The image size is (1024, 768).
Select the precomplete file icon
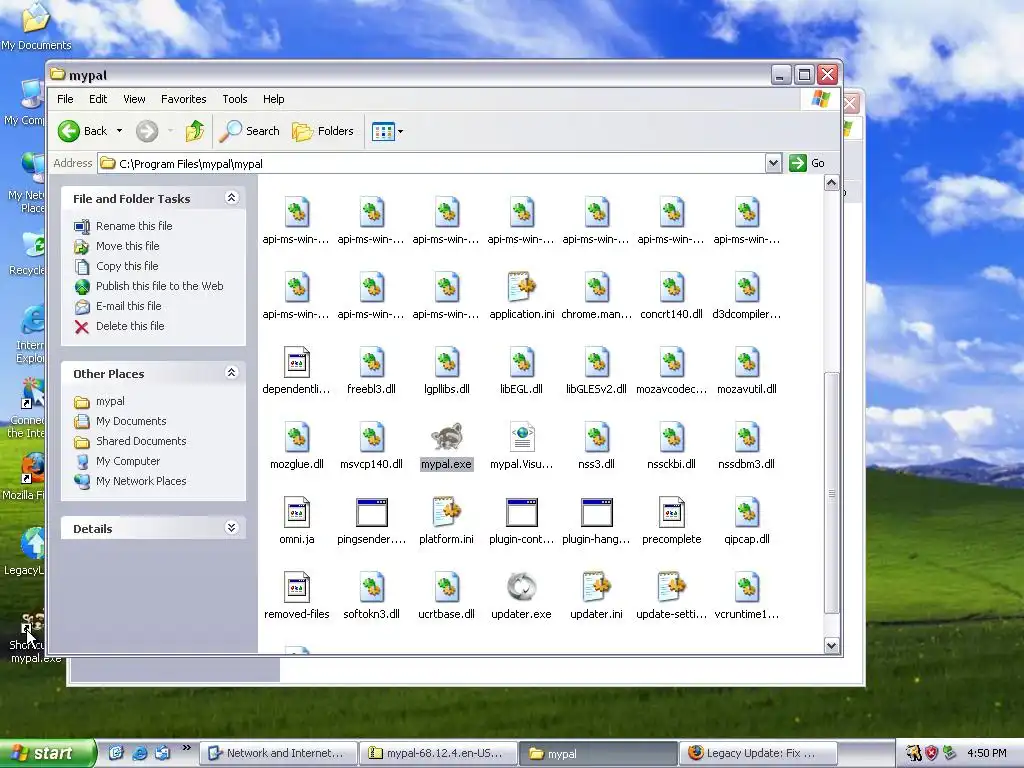(671, 513)
